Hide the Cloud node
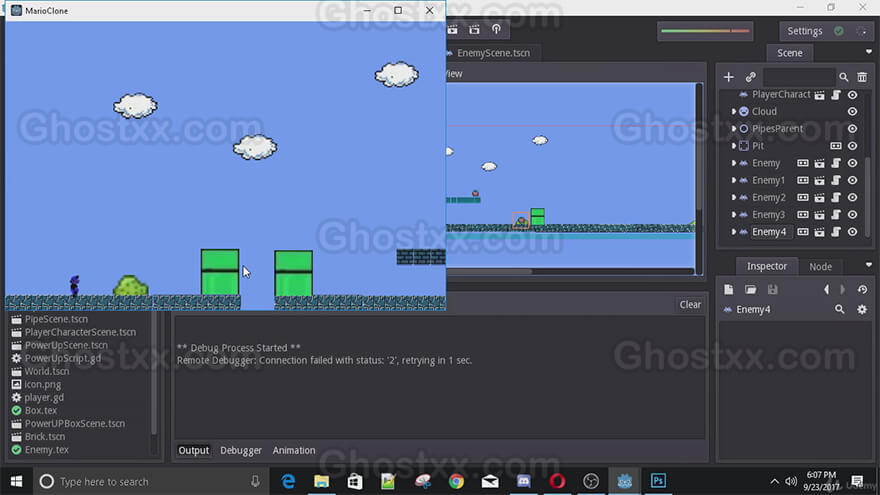Screen dimensions: 880x495 pyautogui.click(x=852, y=112)
